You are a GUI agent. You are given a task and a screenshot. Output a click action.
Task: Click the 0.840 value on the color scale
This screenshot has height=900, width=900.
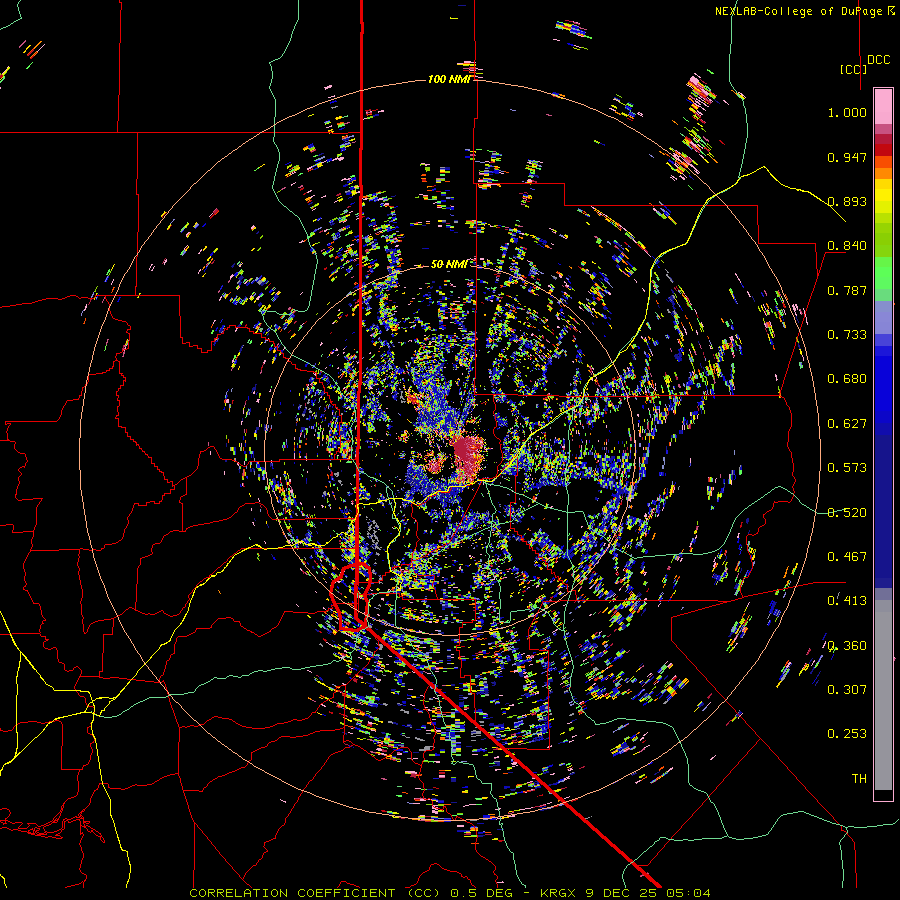(x=847, y=246)
